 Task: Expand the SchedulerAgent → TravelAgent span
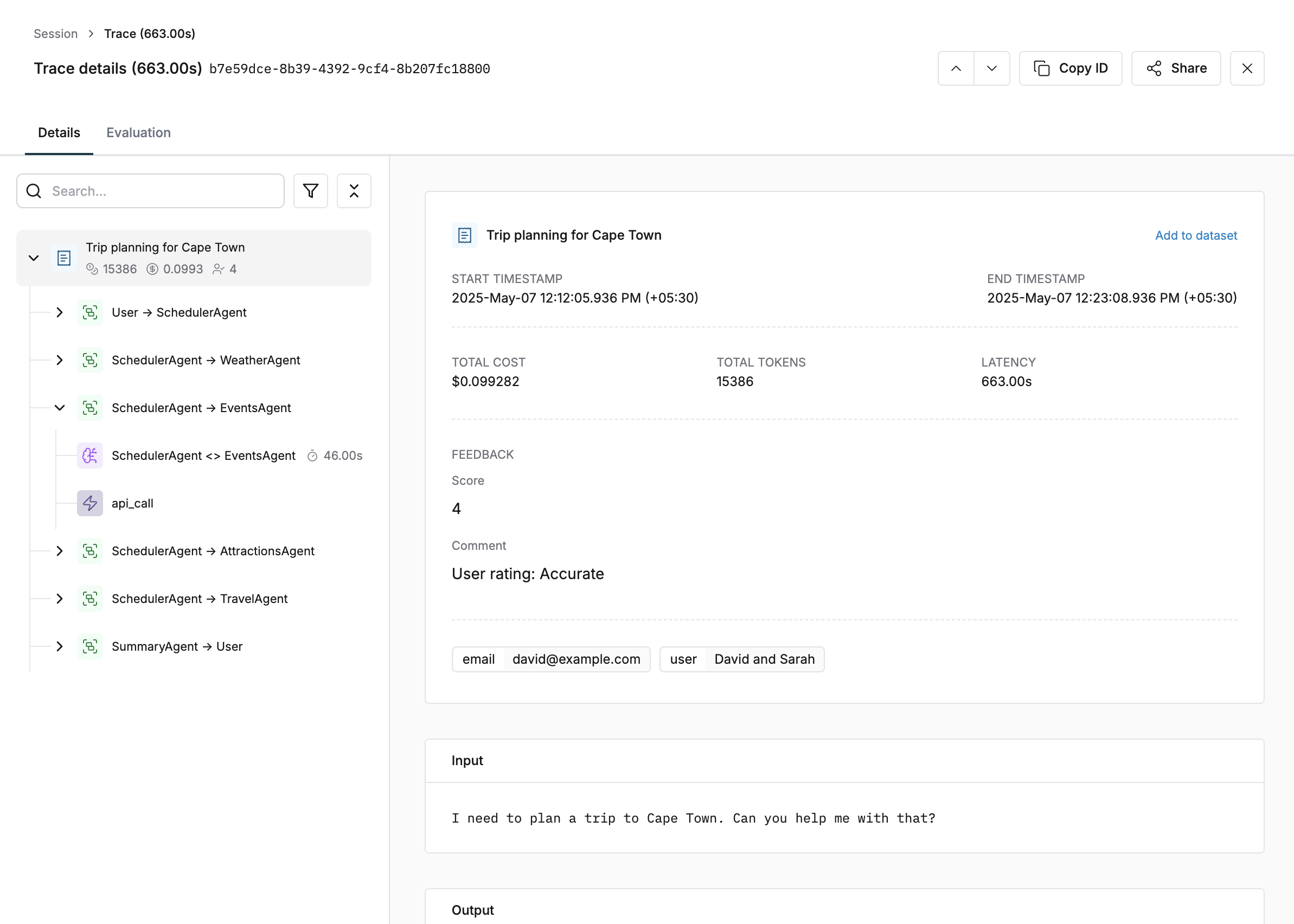tap(60, 599)
